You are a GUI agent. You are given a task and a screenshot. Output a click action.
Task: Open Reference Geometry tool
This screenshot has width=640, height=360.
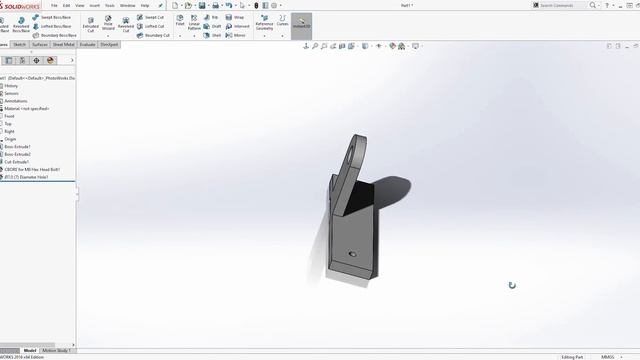(x=264, y=22)
